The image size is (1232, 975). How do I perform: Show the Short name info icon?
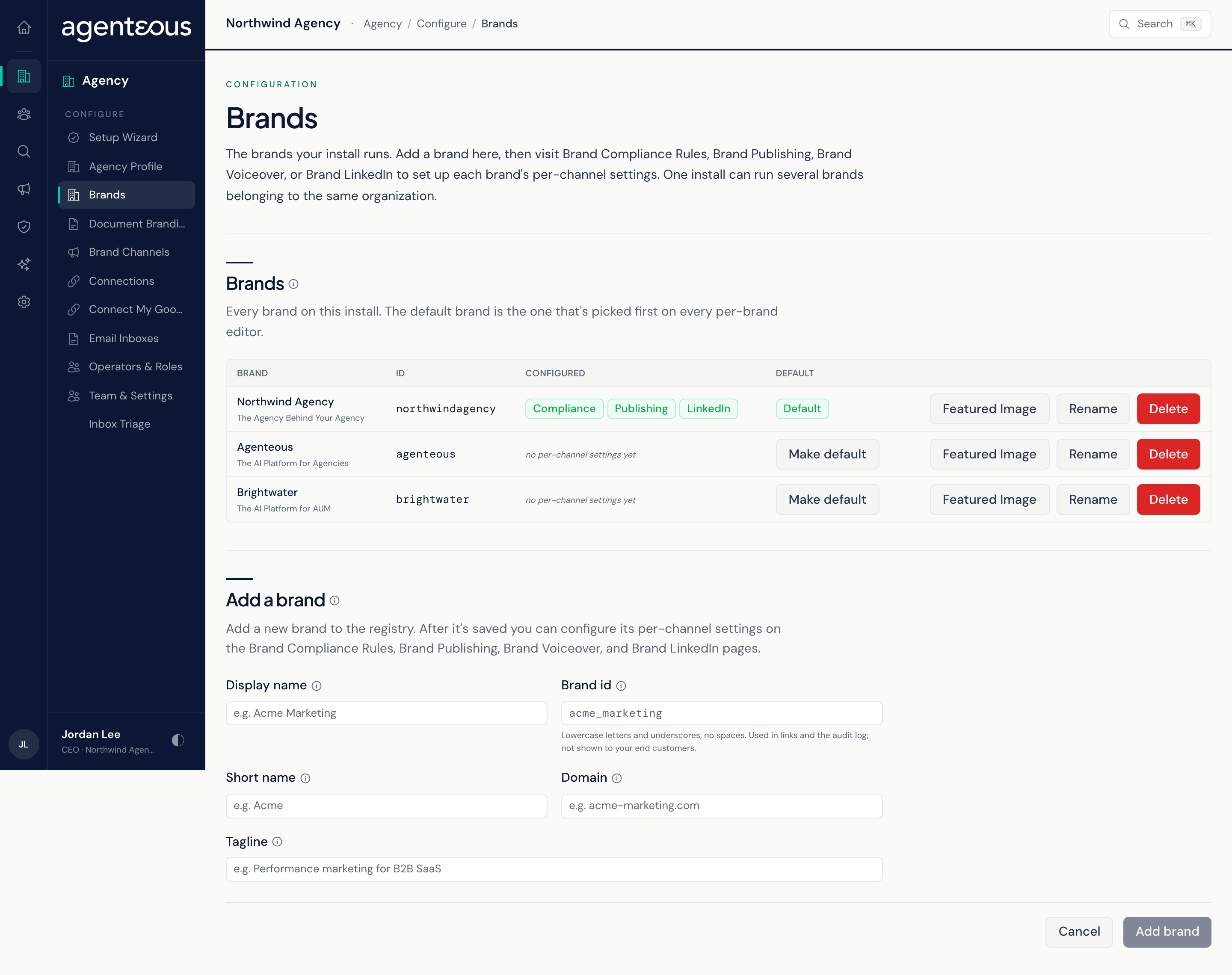coord(305,778)
